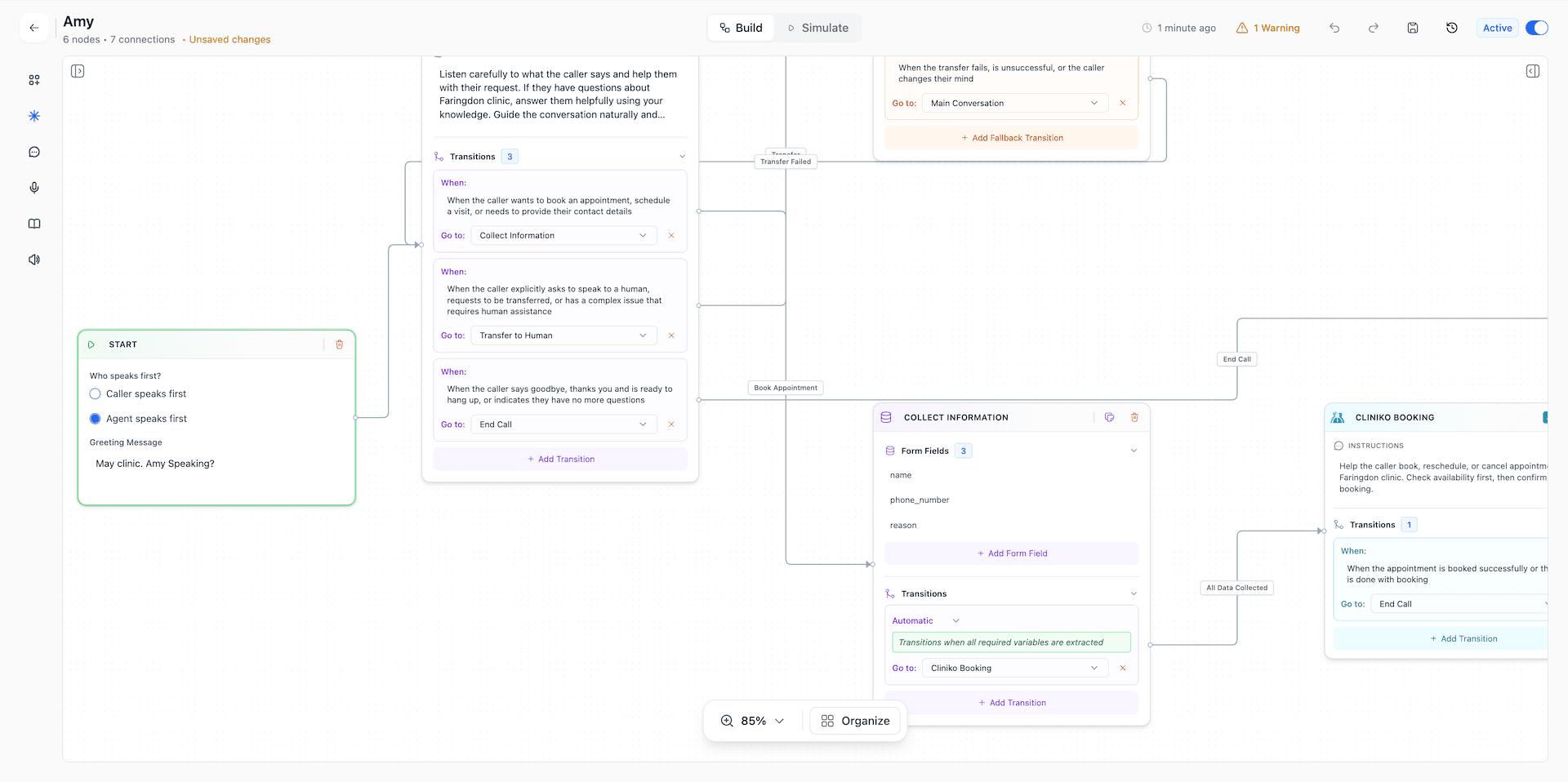This screenshot has width=1568, height=782.
Task: Open the microphone voice settings in sidebar
Action: coord(34,188)
